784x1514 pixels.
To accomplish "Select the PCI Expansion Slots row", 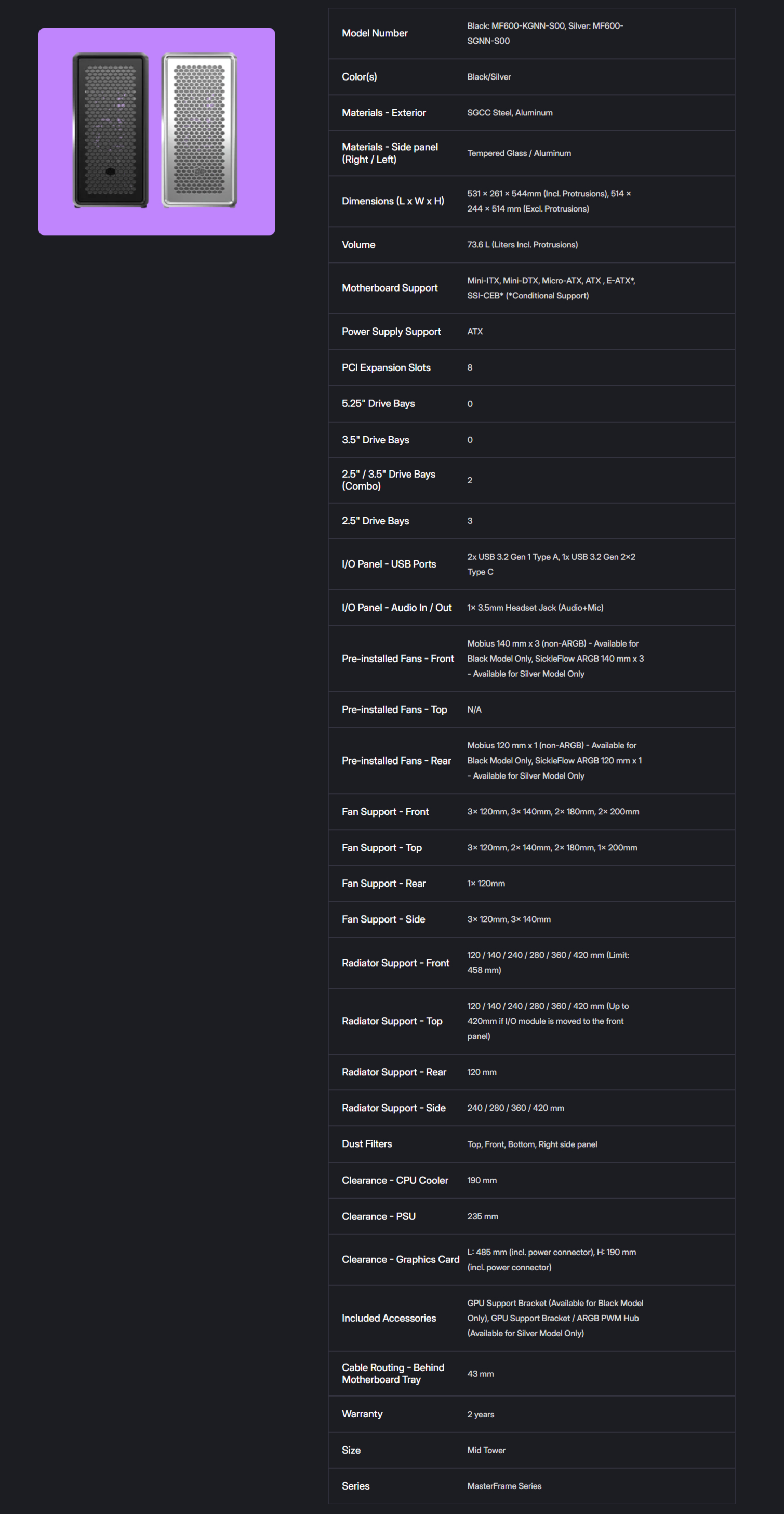I will pyautogui.click(x=531, y=367).
